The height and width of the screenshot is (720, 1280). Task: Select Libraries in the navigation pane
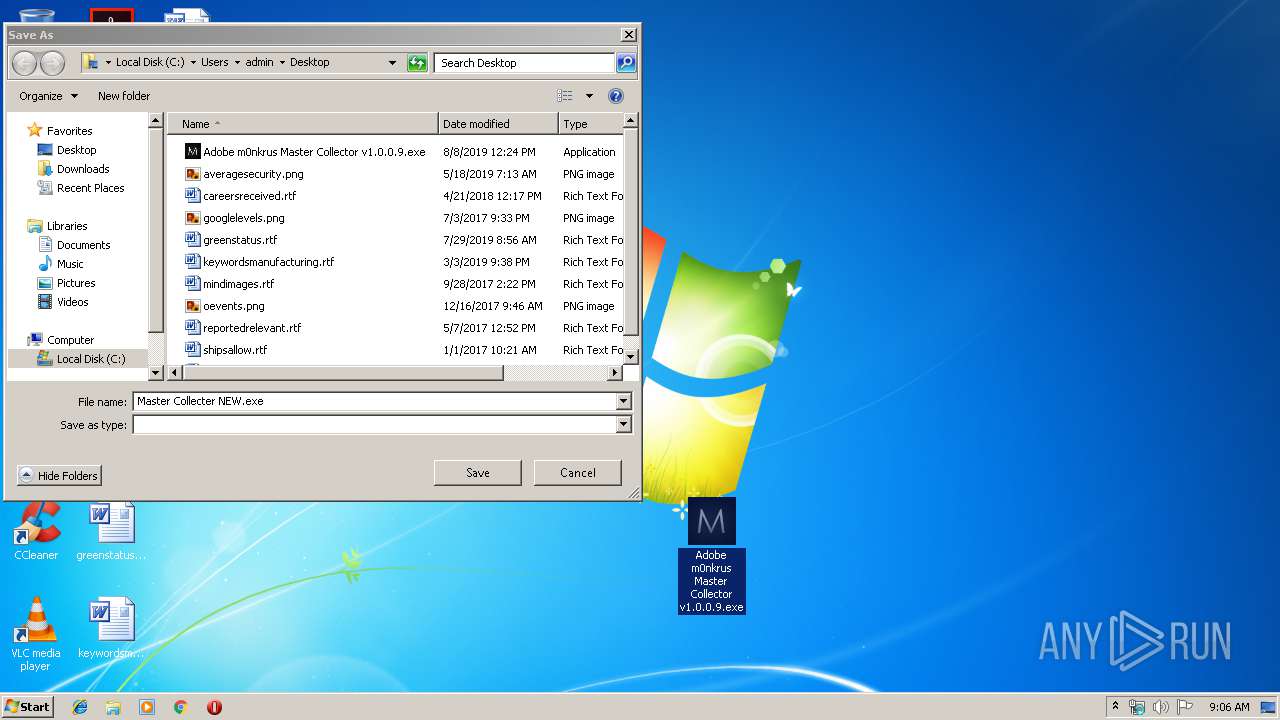67,226
